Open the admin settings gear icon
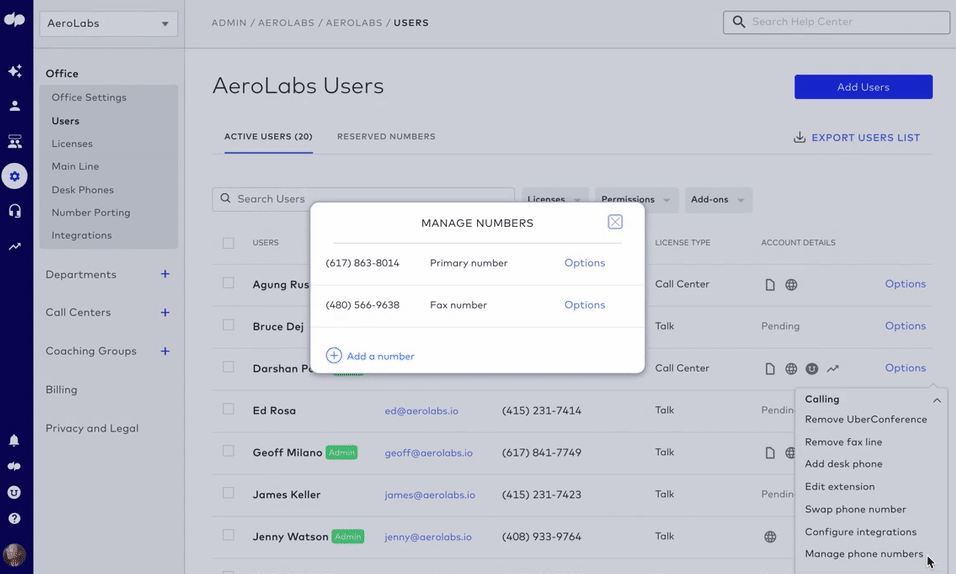 pos(15,176)
